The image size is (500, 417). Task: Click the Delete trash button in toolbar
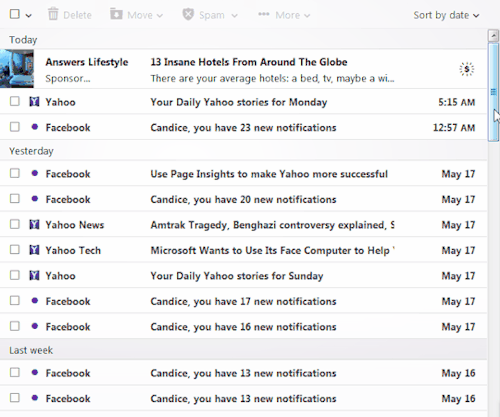click(x=69, y=15)
